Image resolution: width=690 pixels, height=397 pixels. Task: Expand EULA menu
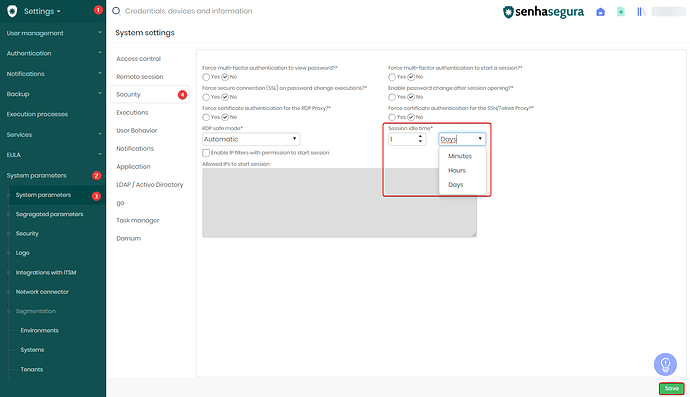53,154
